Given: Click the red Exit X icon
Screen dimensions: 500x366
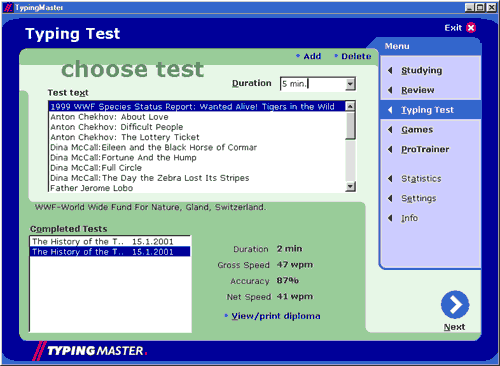Looking at the screenshot, I should (471, 28).
